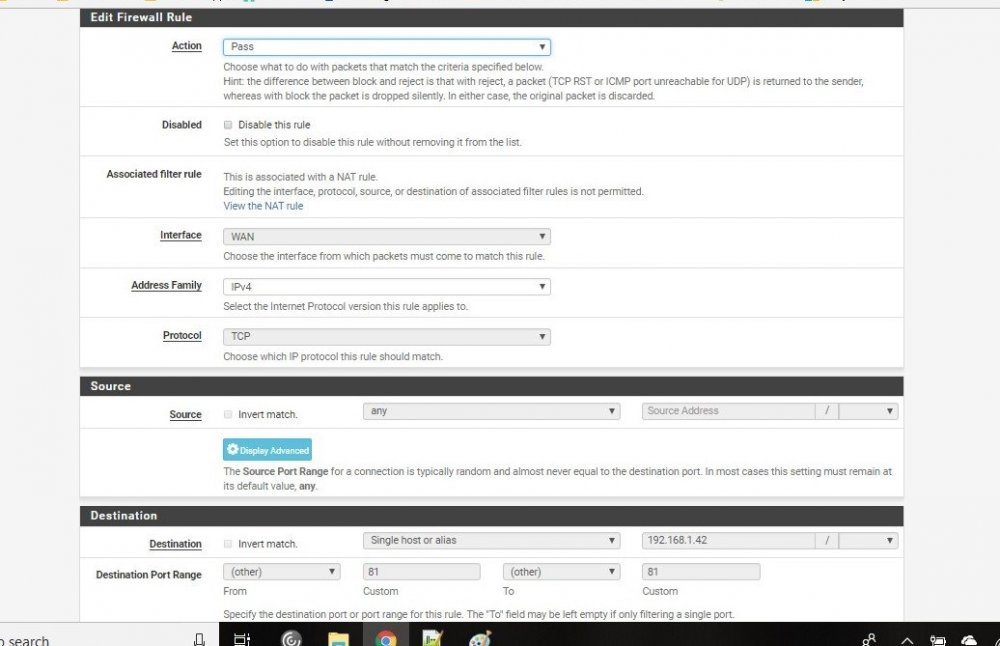Image resolution: width=1000 pixels, height=646 pixels.
Task: Click the Action field label
Action: pos(186,46)
